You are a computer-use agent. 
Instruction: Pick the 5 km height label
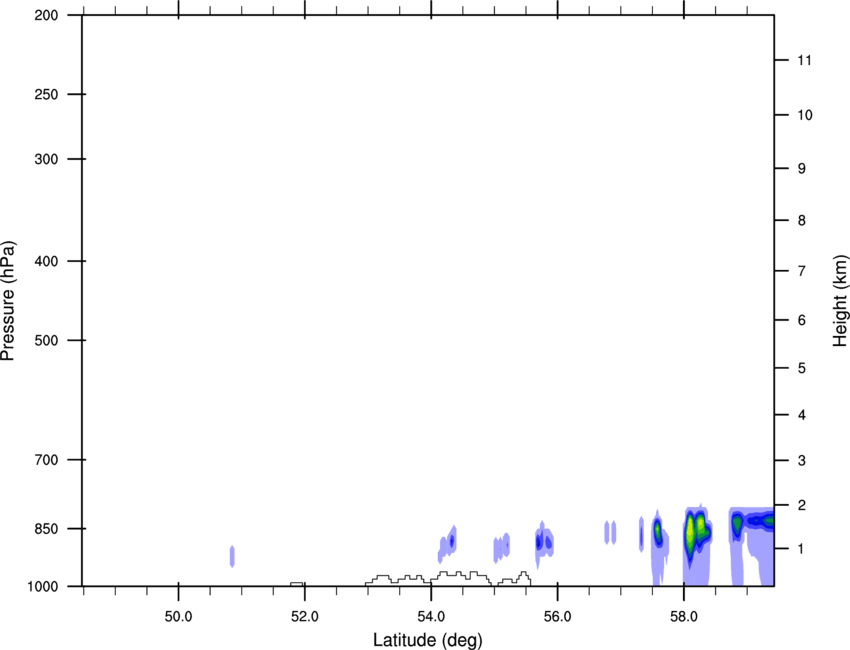pos(802,369)
